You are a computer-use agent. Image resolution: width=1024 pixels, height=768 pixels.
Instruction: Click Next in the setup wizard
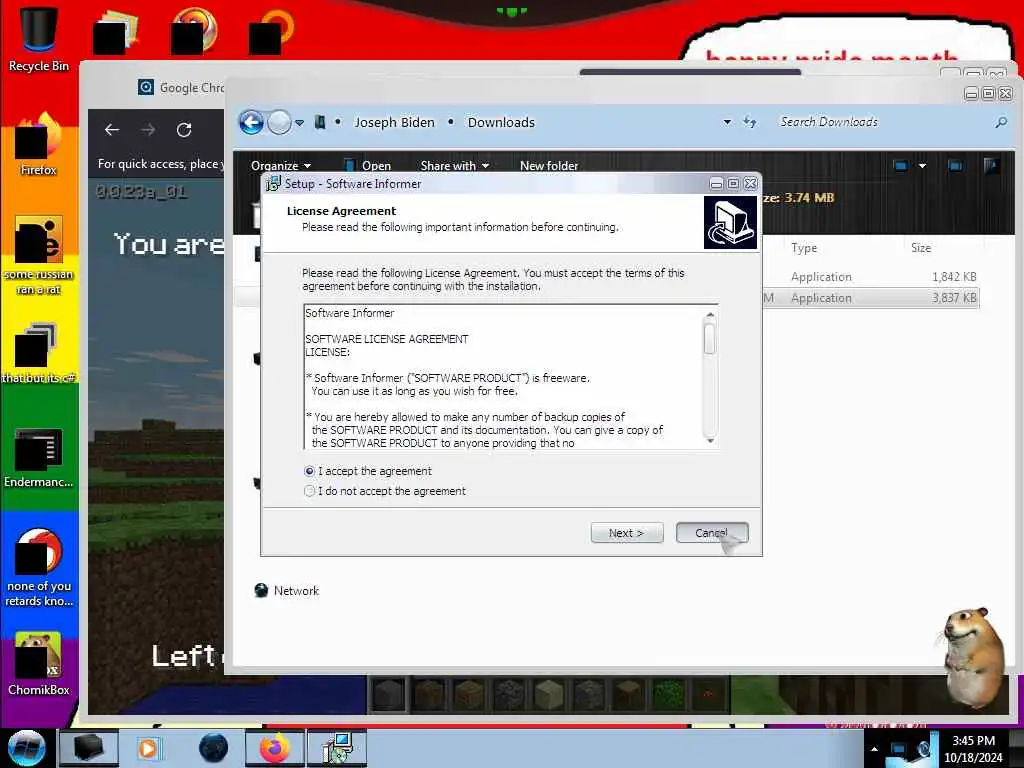pyautogui.click(x=627, y=533)
